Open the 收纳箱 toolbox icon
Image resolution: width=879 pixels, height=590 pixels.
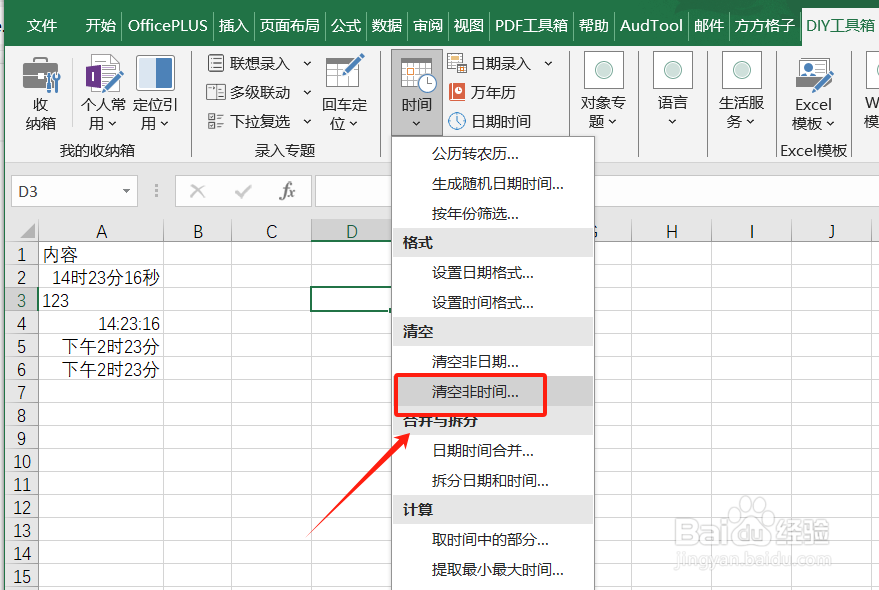coord(40,75)
